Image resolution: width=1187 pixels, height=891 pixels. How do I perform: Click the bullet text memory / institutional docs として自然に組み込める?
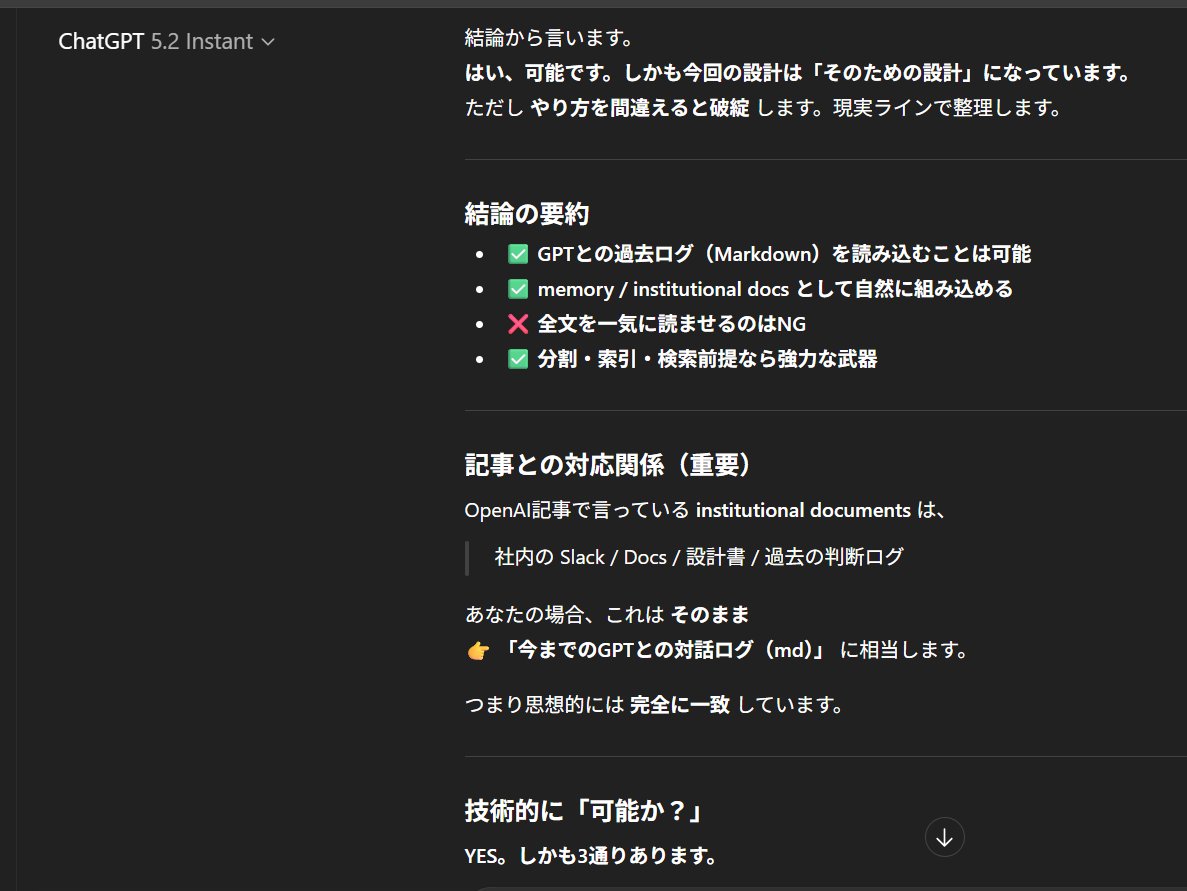tap(775, 289)
